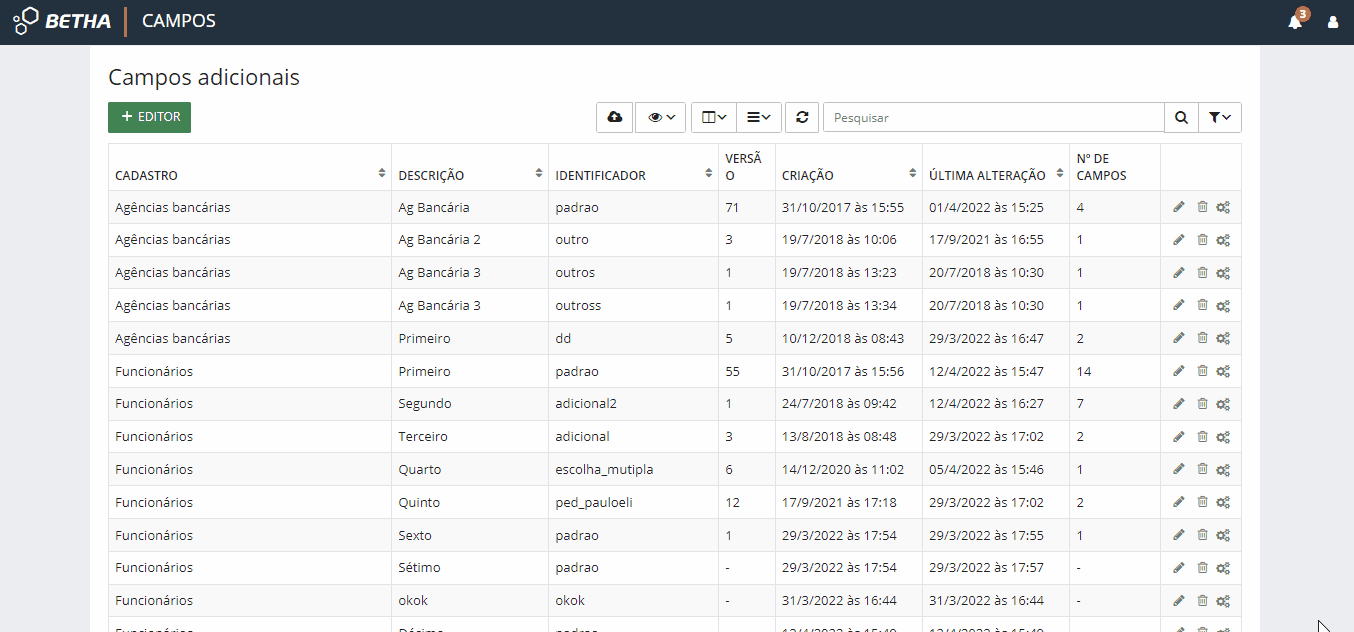The width and height of the screenshot is (1354, 632).
Task: Sort table by Cadastro column
Action: [249, 174]
